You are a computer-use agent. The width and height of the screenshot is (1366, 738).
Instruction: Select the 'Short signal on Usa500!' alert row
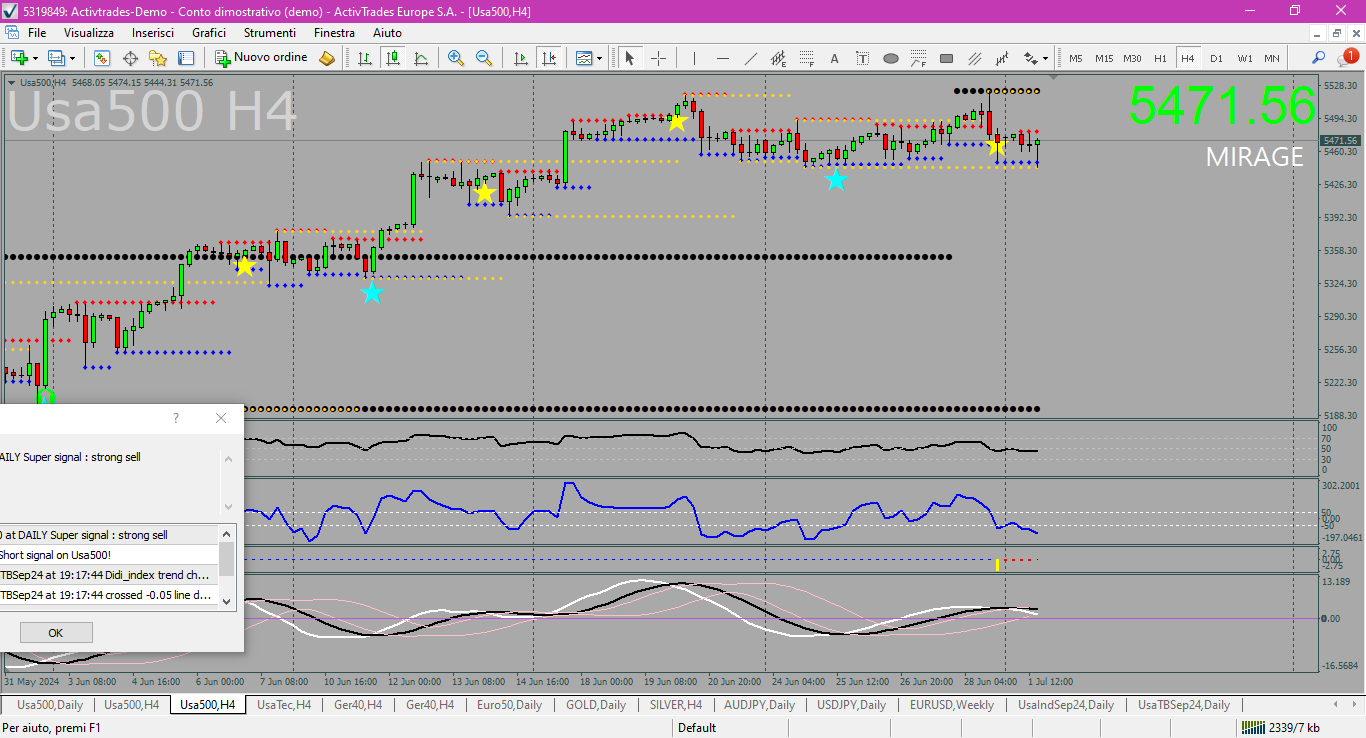click(109, 555)
